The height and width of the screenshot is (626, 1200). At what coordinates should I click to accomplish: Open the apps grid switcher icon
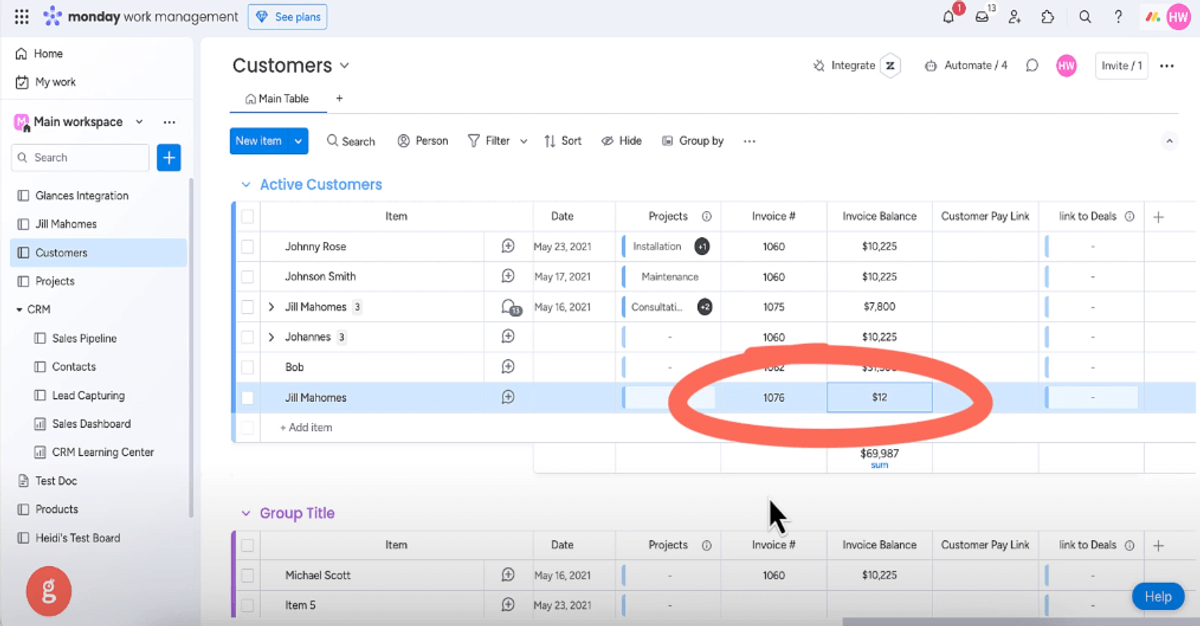point(21,17)
